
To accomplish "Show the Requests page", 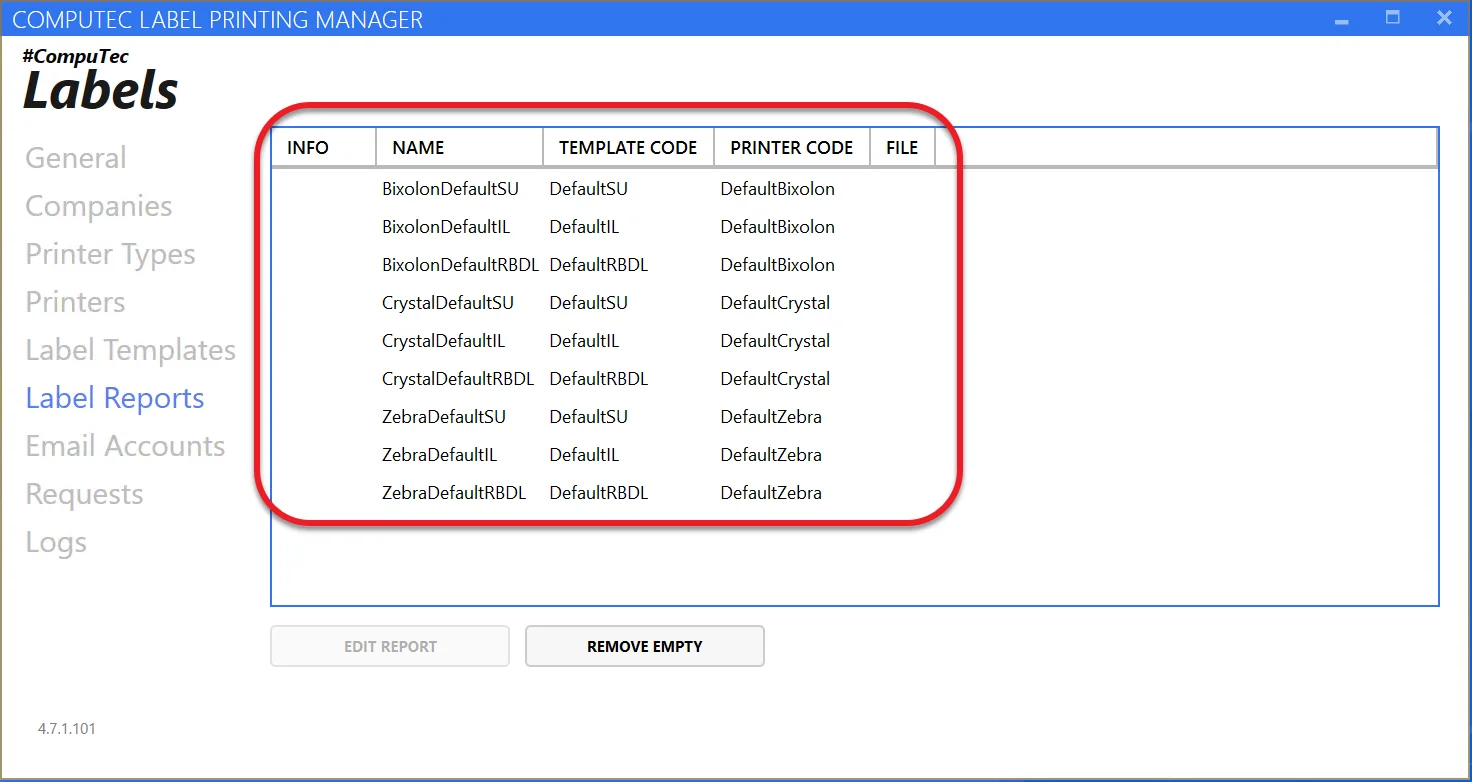I will pyautogui.click(x=84, y=494).
